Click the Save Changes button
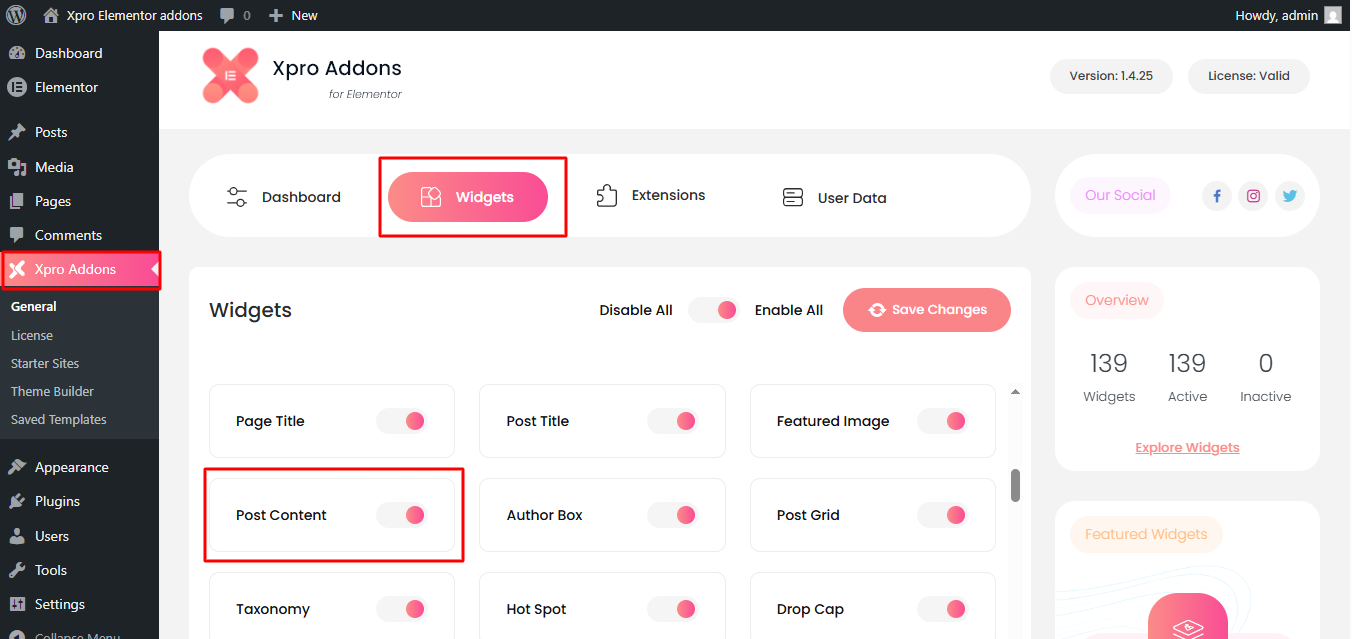Screen dimensions: 1352x639 [927, 310]
